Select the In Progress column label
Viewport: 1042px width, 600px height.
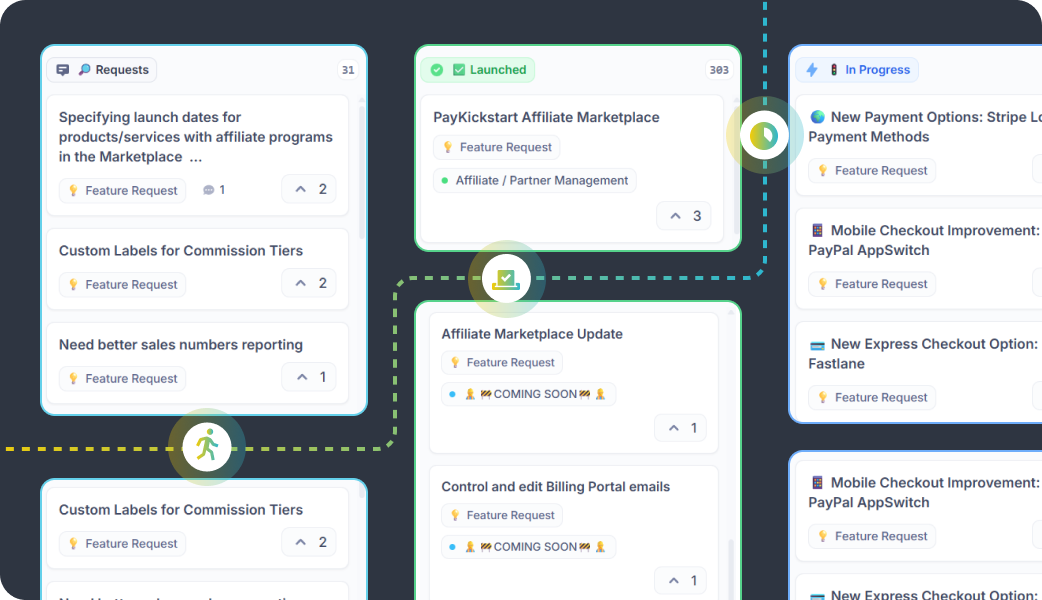[877, 70]
